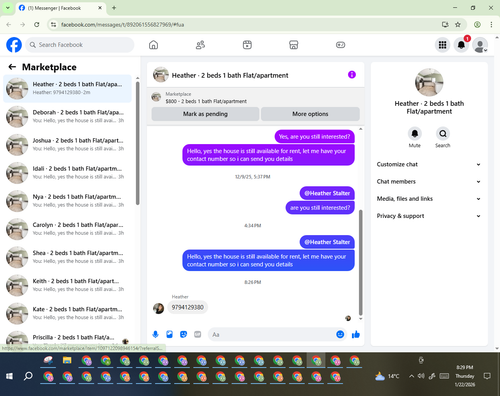Expand Customize chat section

(429, 164)
